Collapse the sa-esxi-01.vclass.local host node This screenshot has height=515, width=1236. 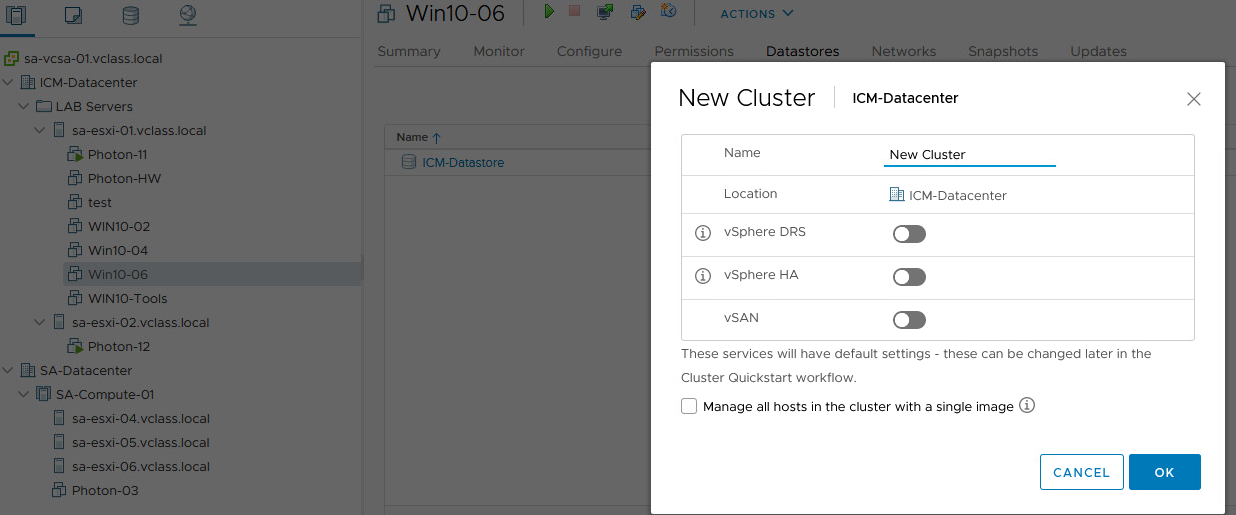tap(40, 130)
